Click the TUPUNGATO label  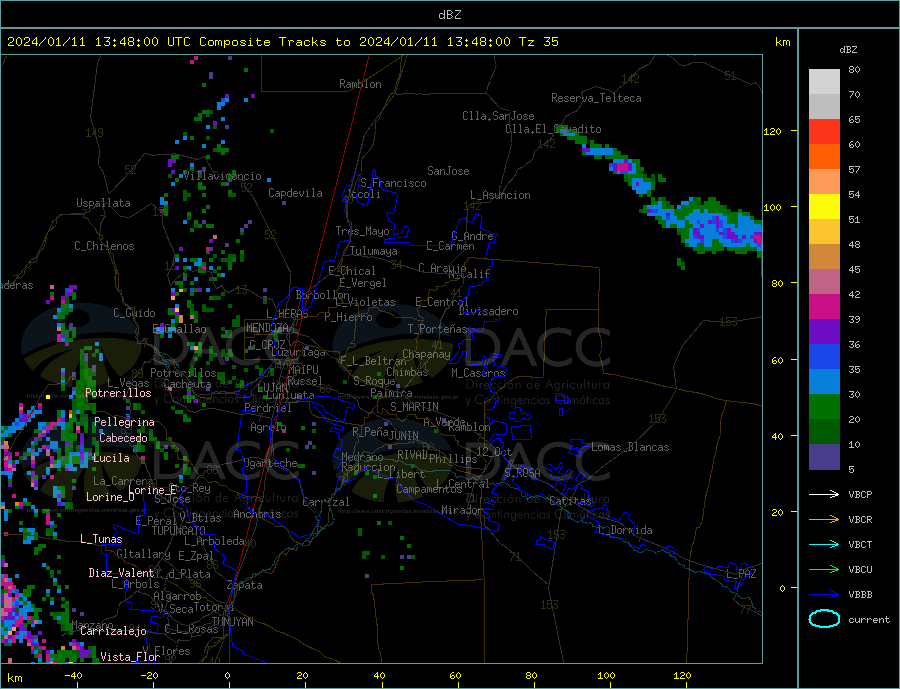coord(179,531)
